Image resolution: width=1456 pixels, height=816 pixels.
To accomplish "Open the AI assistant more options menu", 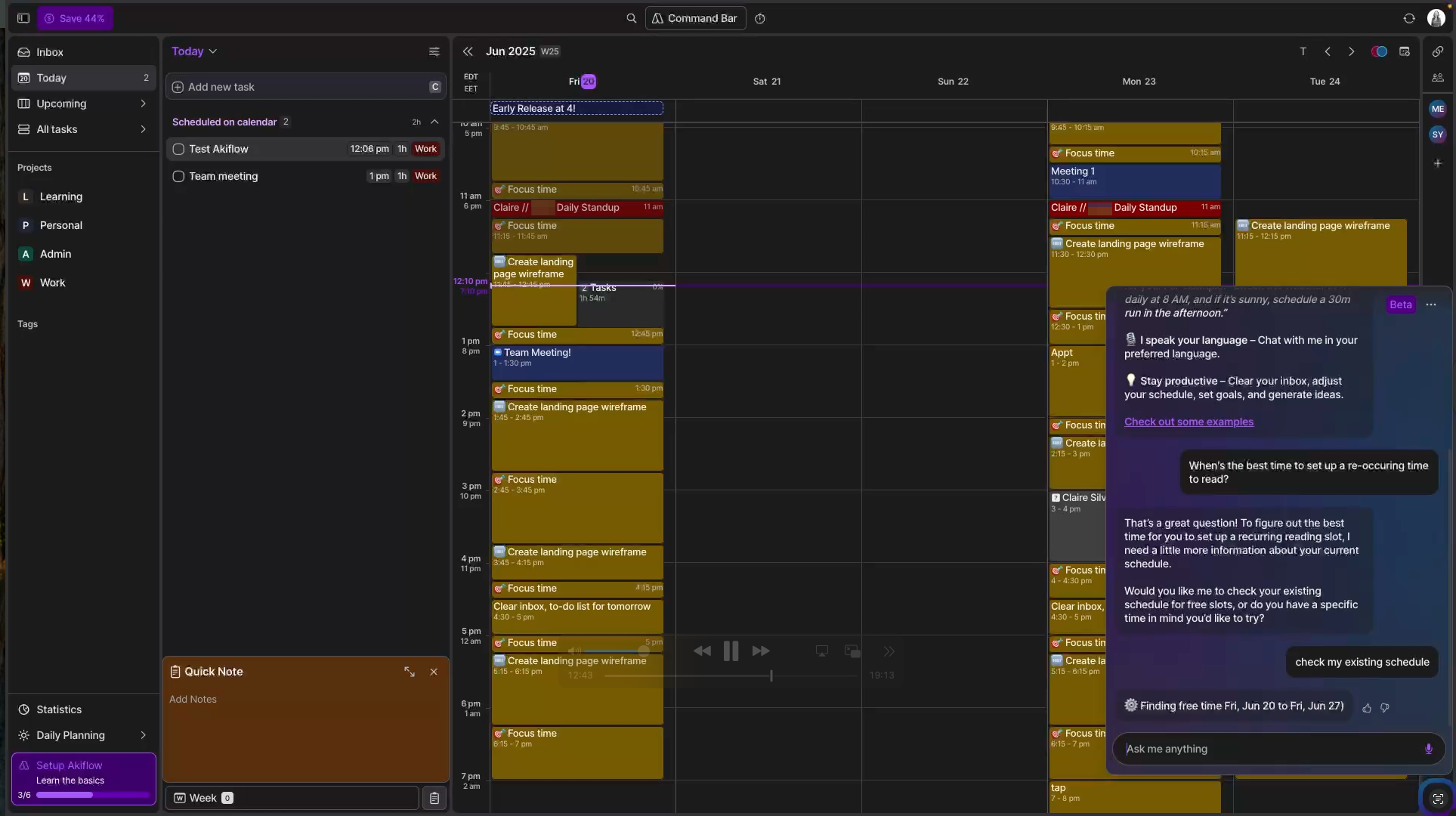I will coord(1431,304).
